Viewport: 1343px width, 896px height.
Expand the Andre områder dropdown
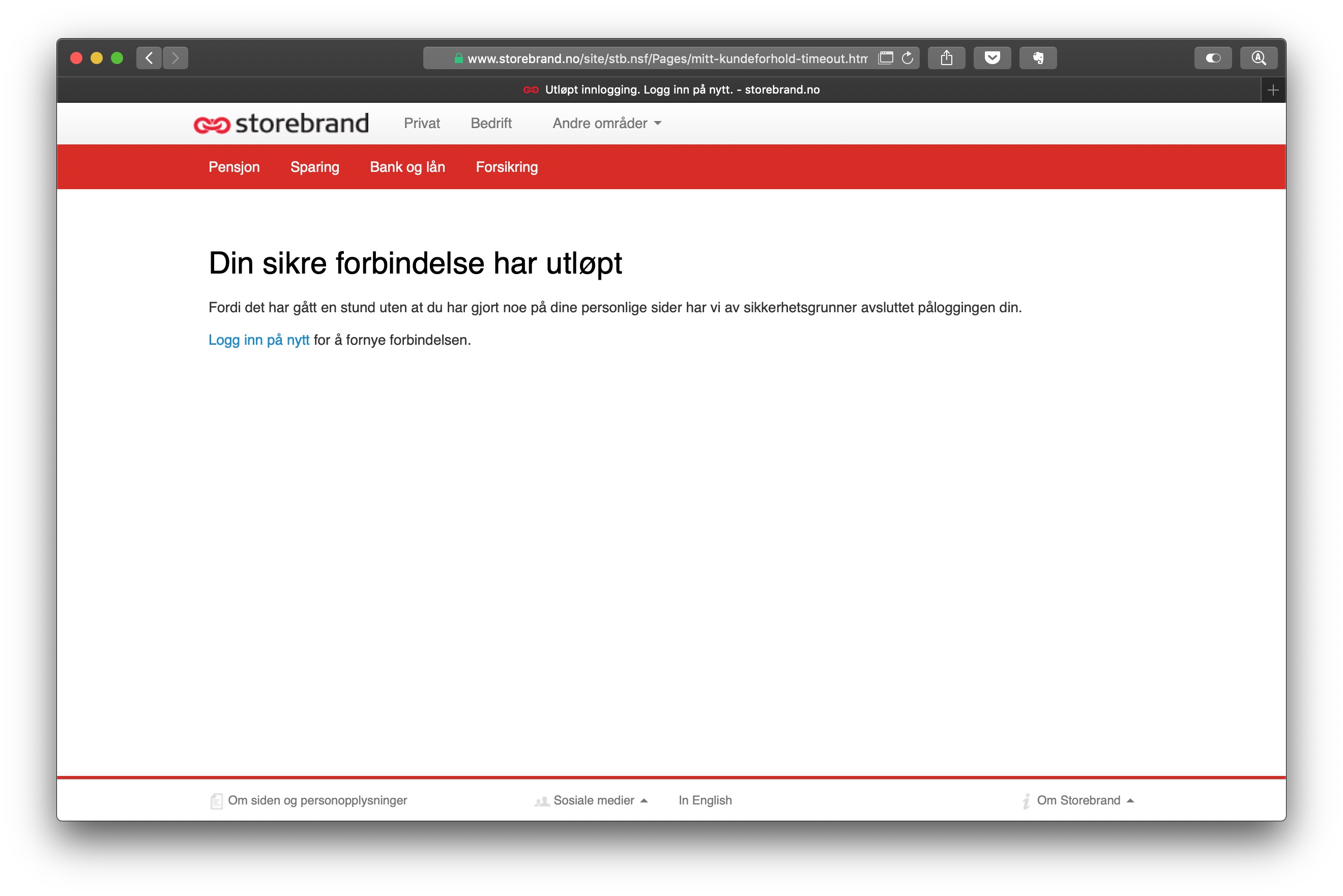click(606, 124)
